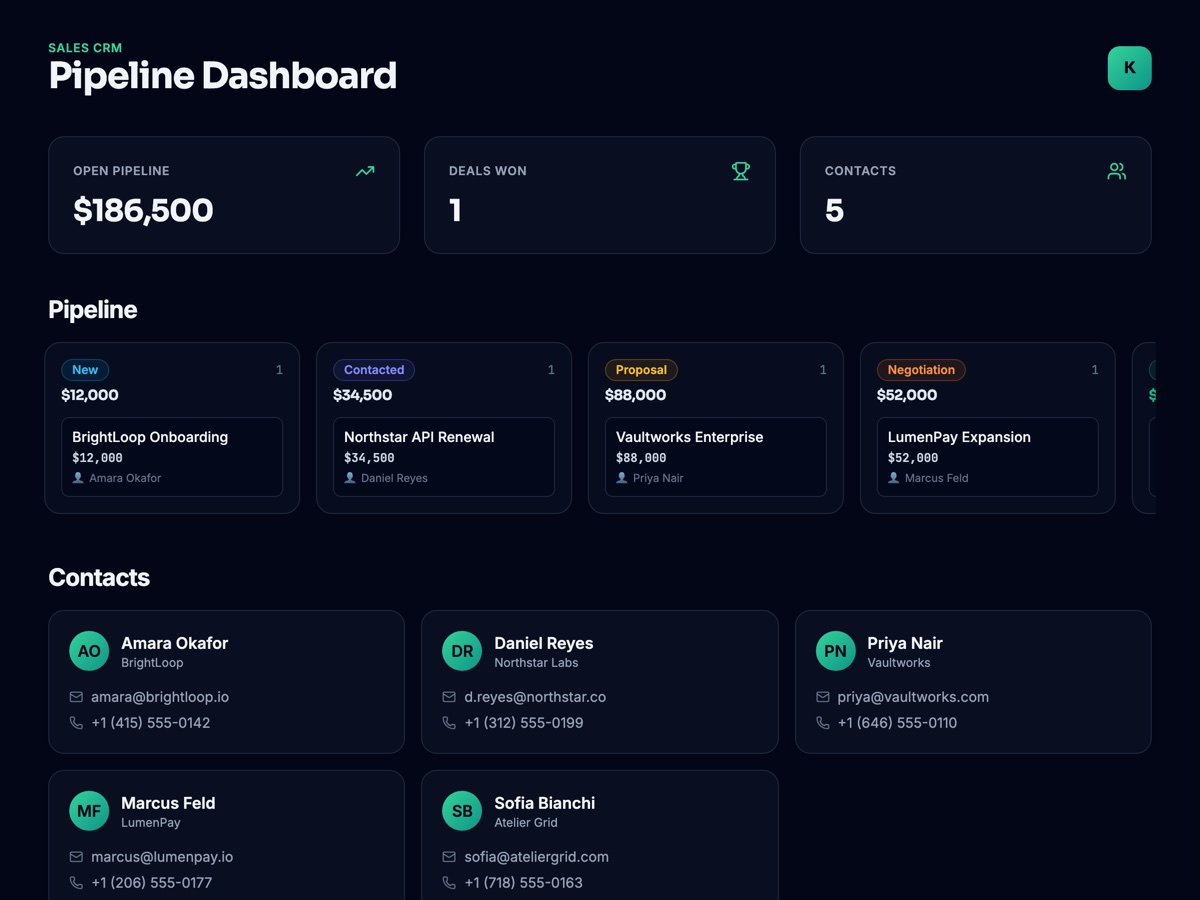
Task: Click the Amara Okafor contact name
Action: coord(175,643)
